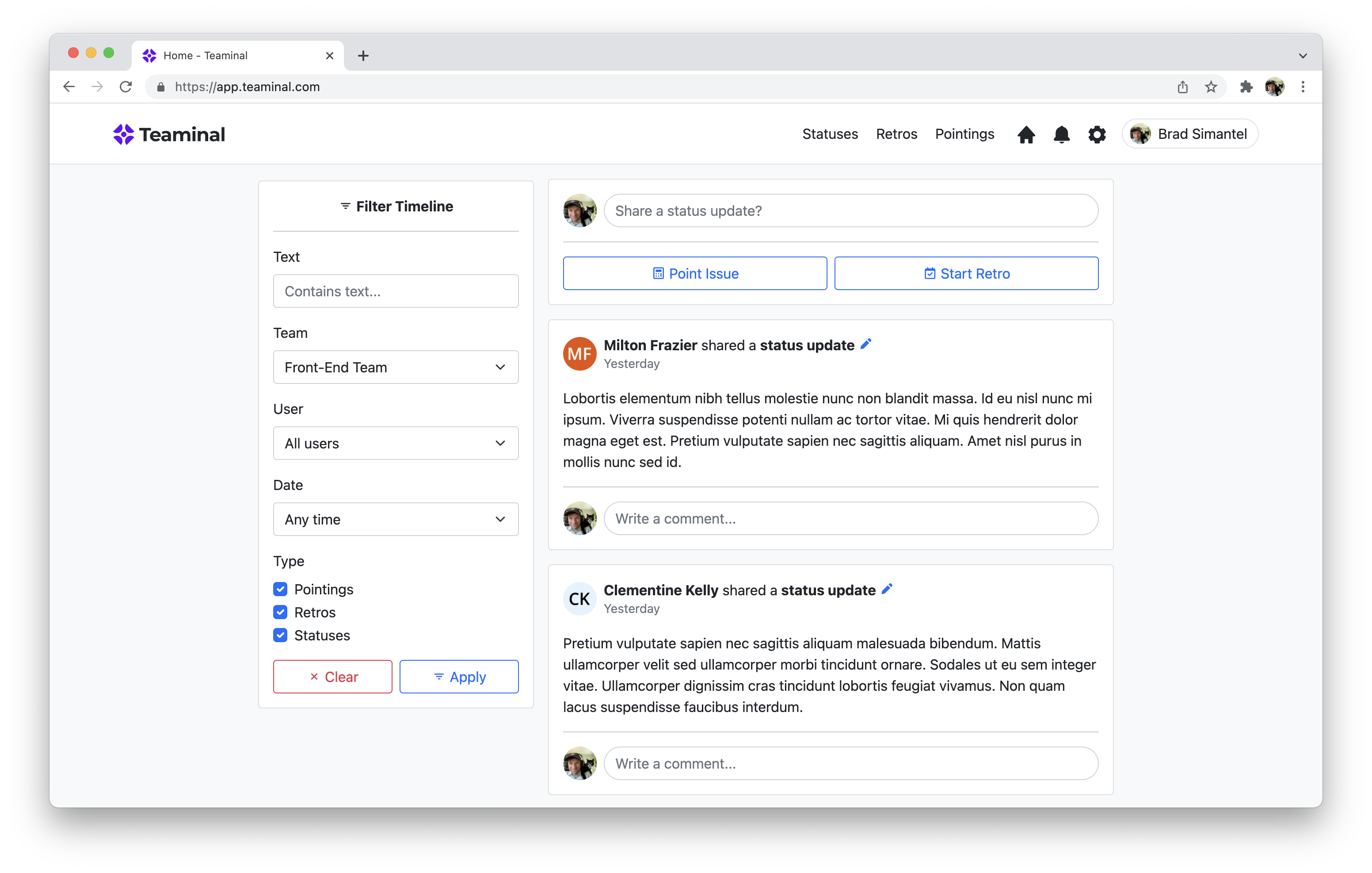This screenshot has width=1372, height=873.
Task: Toggle the Statuses type checkbox
Action: pos(280,635)
